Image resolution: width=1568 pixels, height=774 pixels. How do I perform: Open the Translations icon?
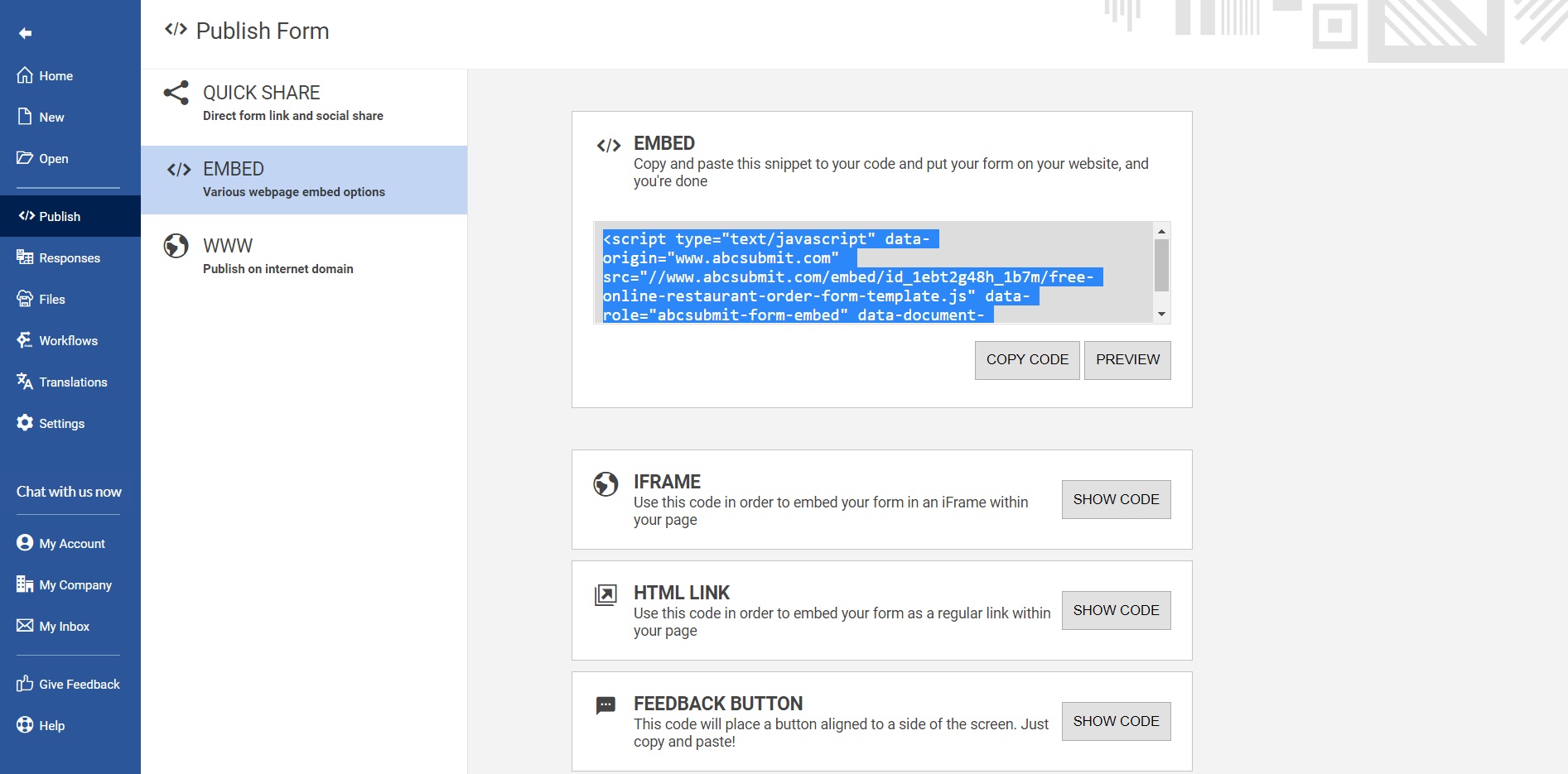click(x=25, y=382)
